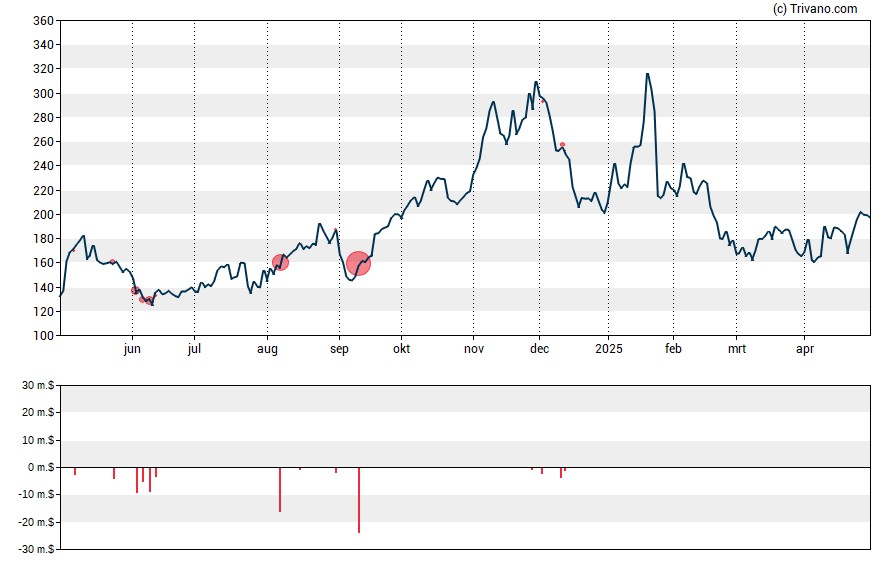
Task: Click the 'sep' month axis label
Action: point(339,349)
